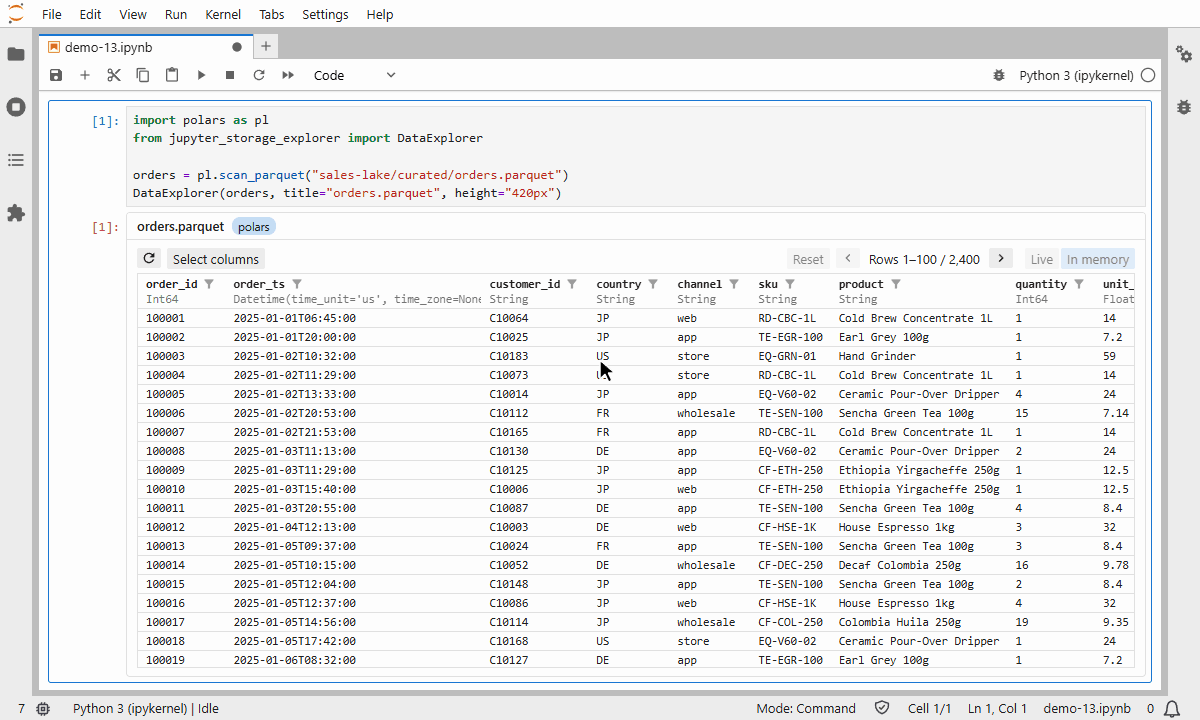Open running terminals and kernels sidebar icon

(x=16, y=107)
